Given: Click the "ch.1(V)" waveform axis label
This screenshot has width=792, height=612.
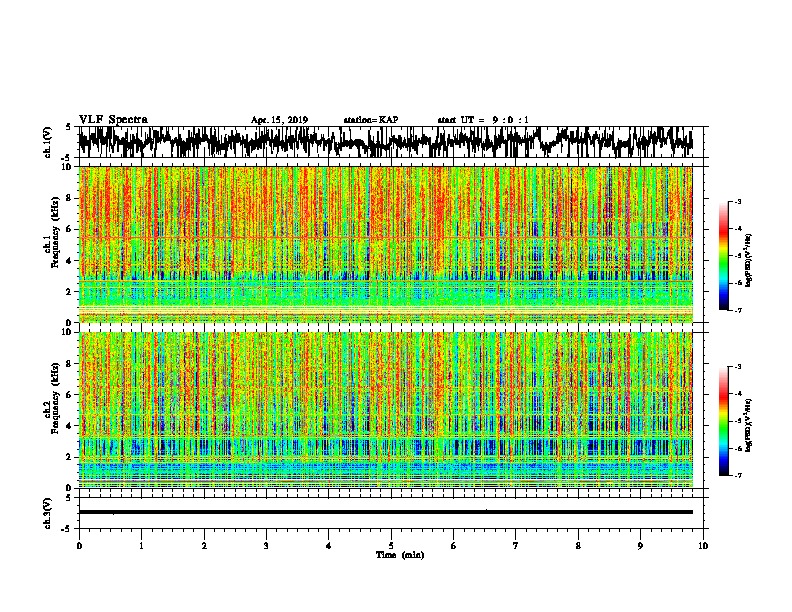Looking at the screenshot, I should pyautogui.click(x=47, y=142).
